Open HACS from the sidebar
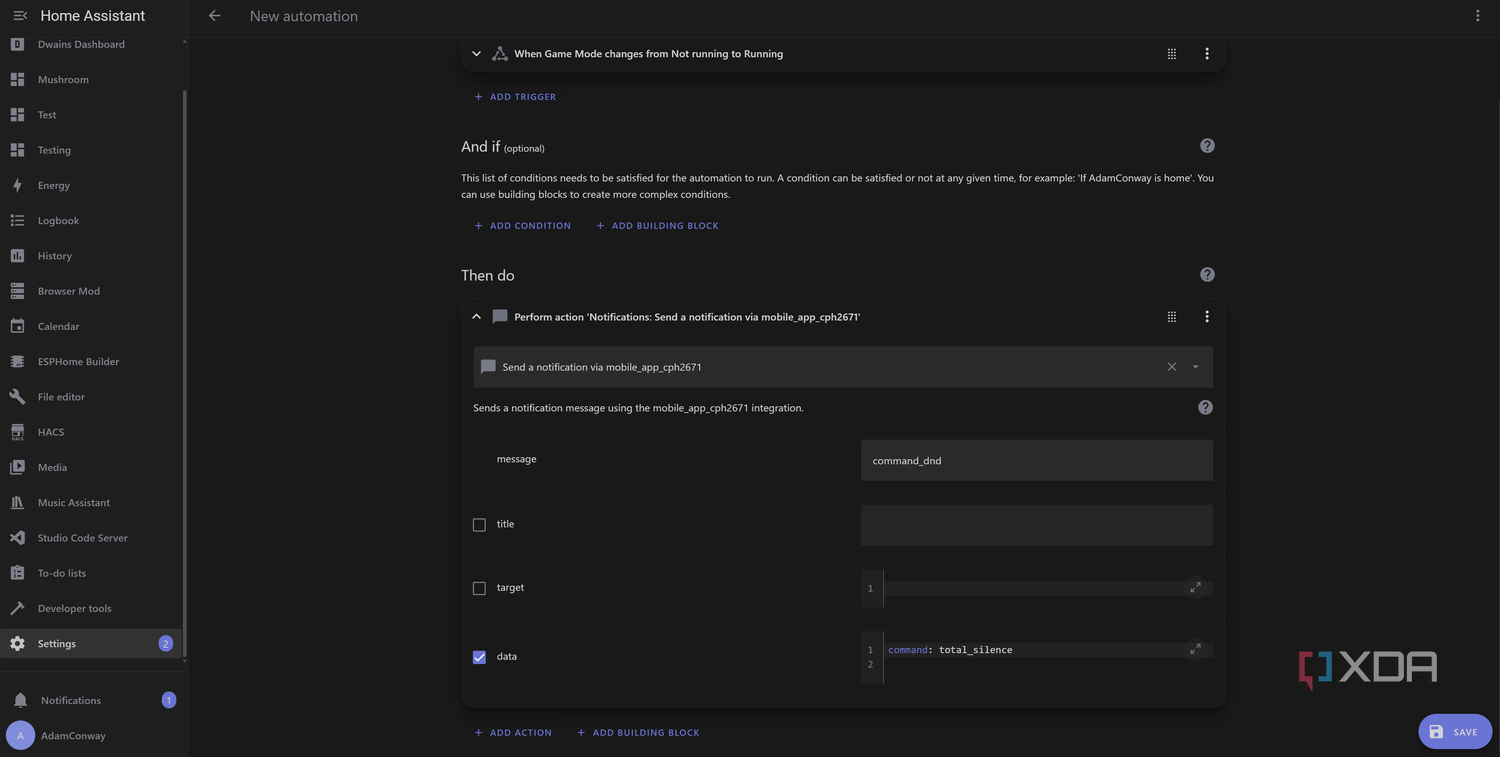 (92, 432)
